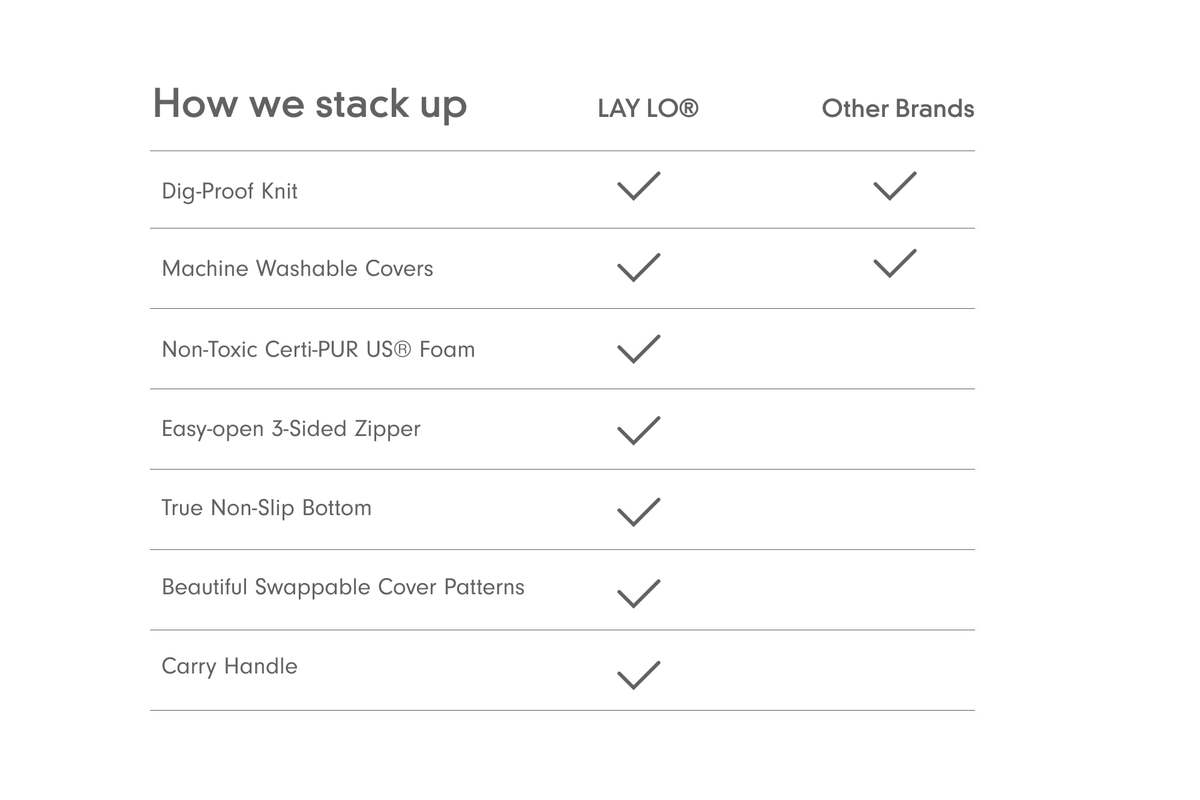Viewport: 1200px width, 800px height.
Task: Click the Beautiful Swappable Cover Patterns label
Action: click(343, 587)
